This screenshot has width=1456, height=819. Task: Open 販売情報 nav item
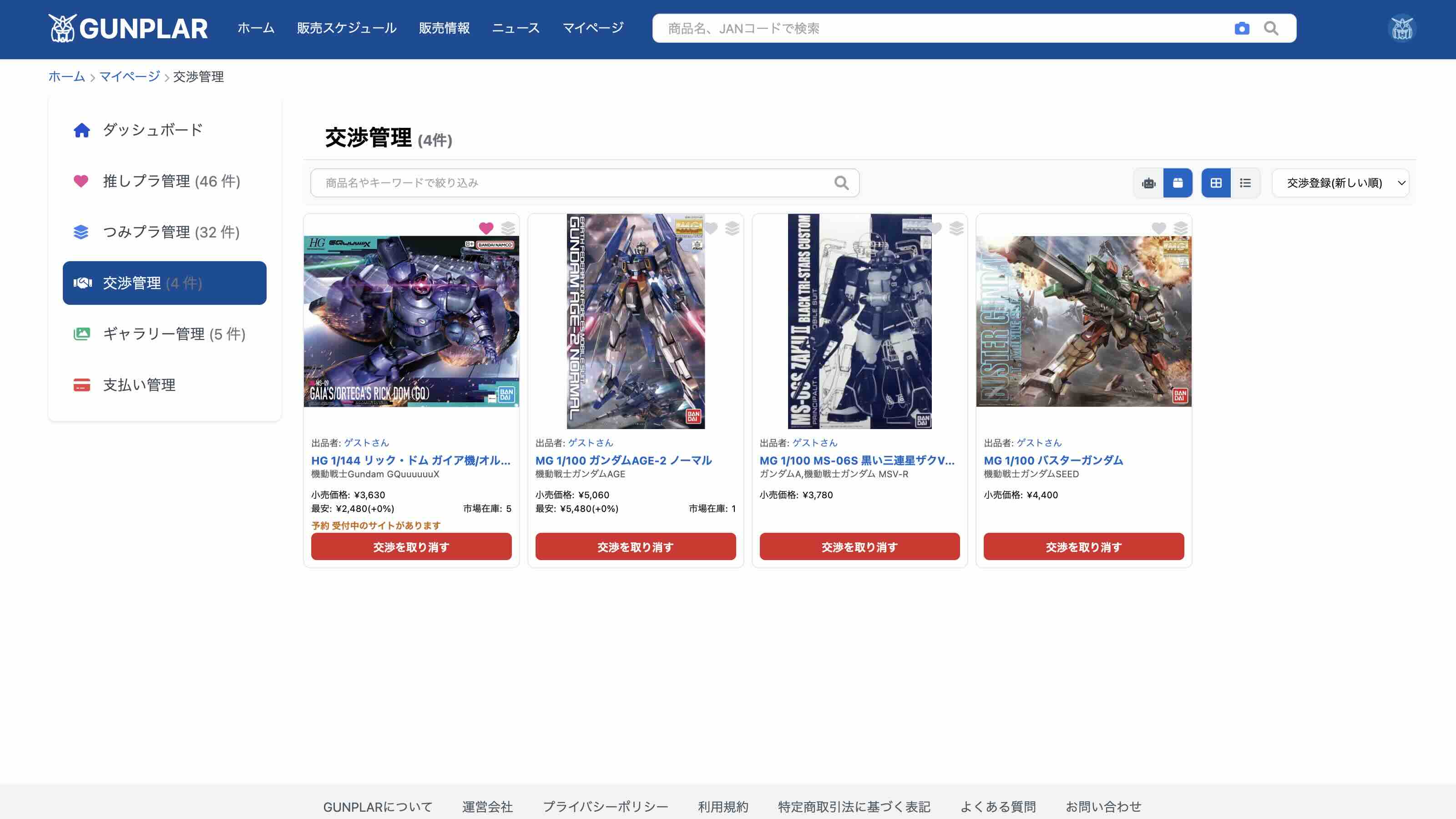click(444, 28)
